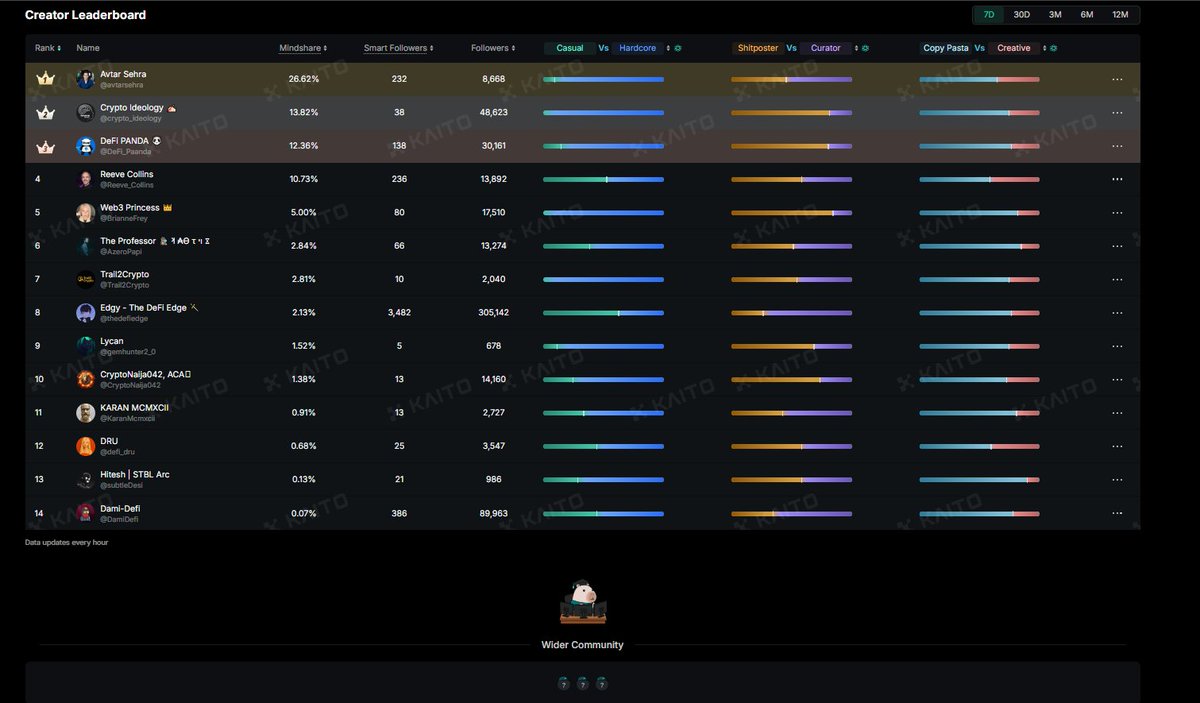Click DeFi PANDA's profile avatar
Image resolution: width=1200 pixels, height=703 pixels.
point(85,146)
